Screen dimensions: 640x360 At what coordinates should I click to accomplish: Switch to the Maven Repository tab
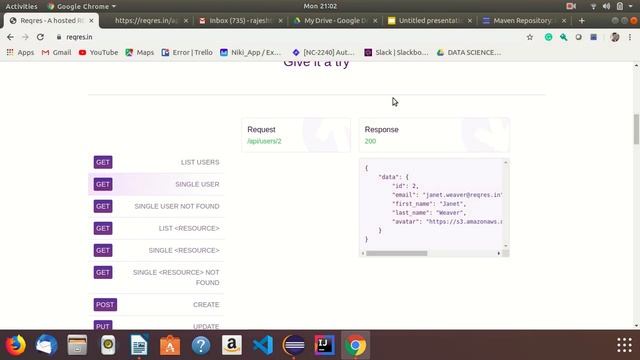click(523, 20)
